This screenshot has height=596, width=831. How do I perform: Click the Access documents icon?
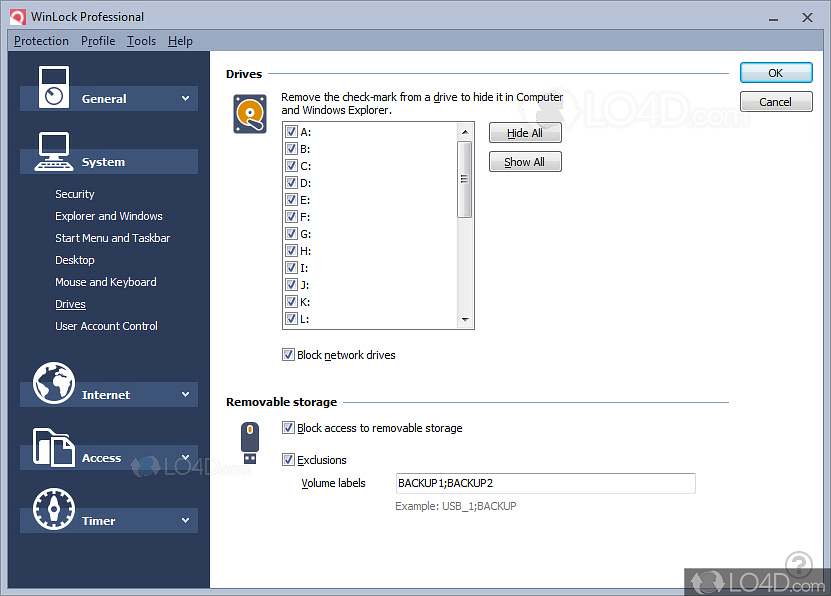[x=55, y=446]
